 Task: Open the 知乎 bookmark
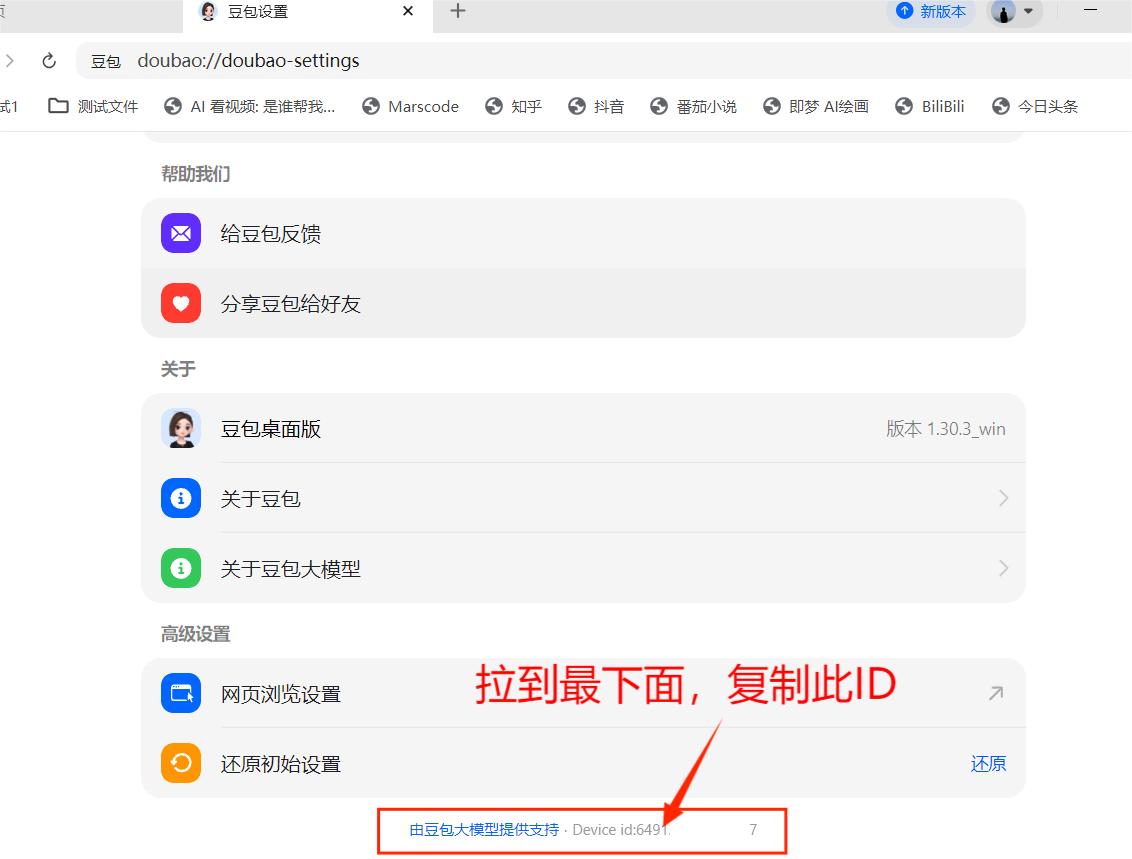513,106
